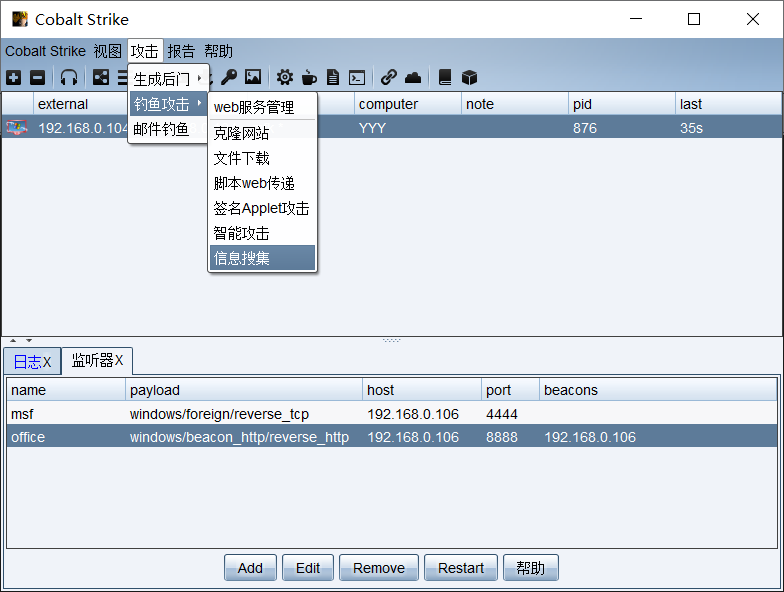Open the 视图 menu
Screen dimensions: 784x592
click(x=107, y=51)
